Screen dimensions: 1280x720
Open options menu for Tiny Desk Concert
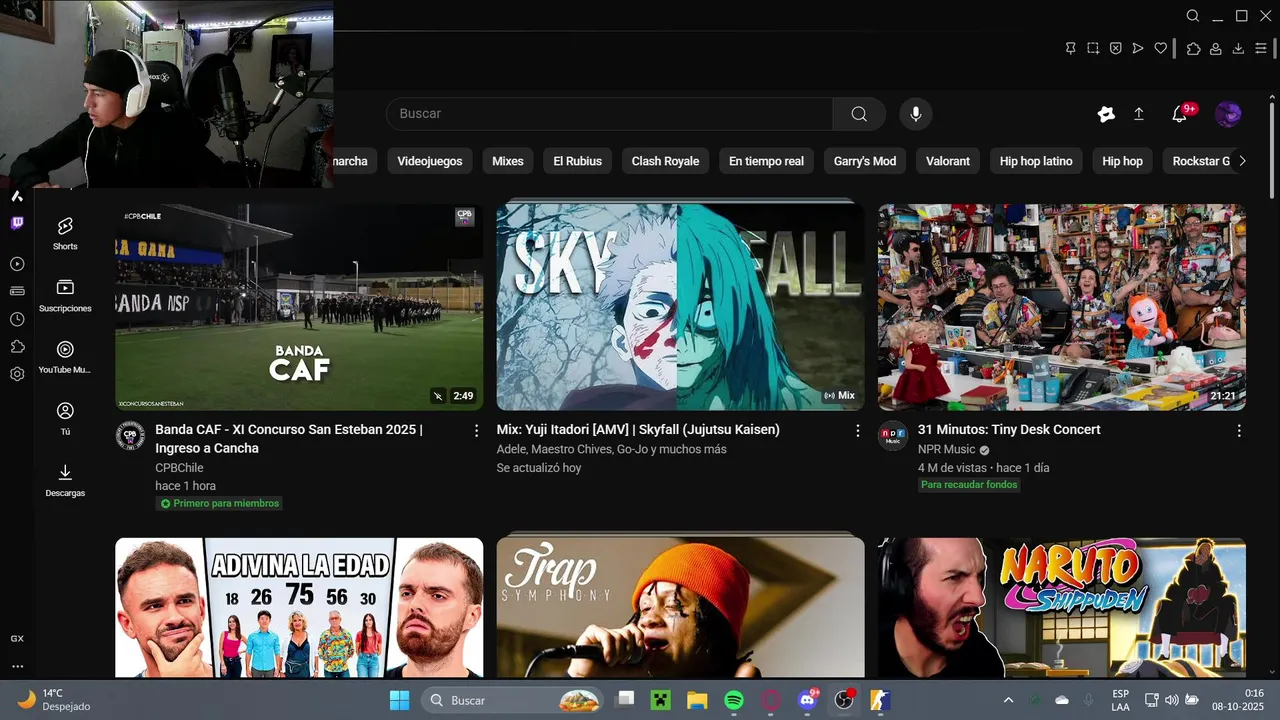click(1239, 431)
